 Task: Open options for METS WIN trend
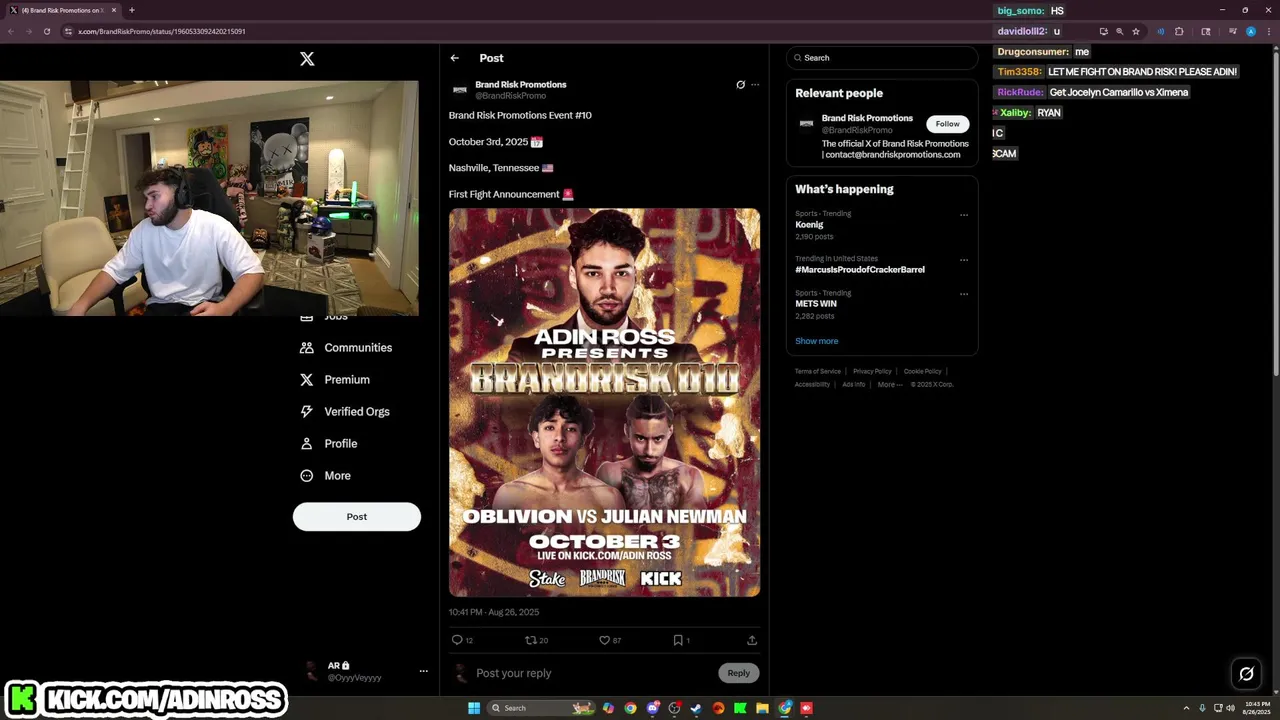964,294
